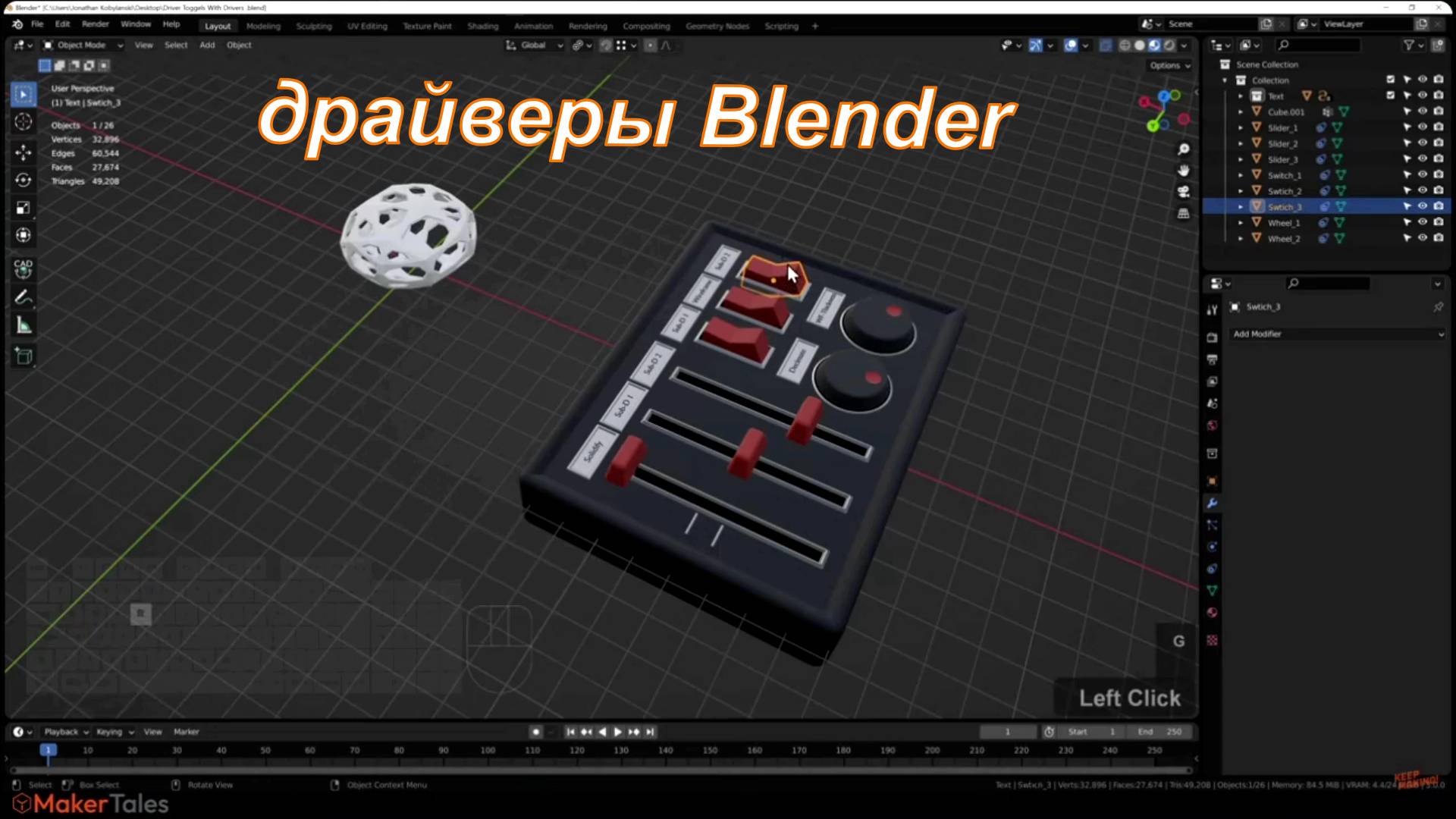This screenshot has height=819, width=1456.
Task: Hide Slider_1 with eye icon
Action: click(1423, 127)
